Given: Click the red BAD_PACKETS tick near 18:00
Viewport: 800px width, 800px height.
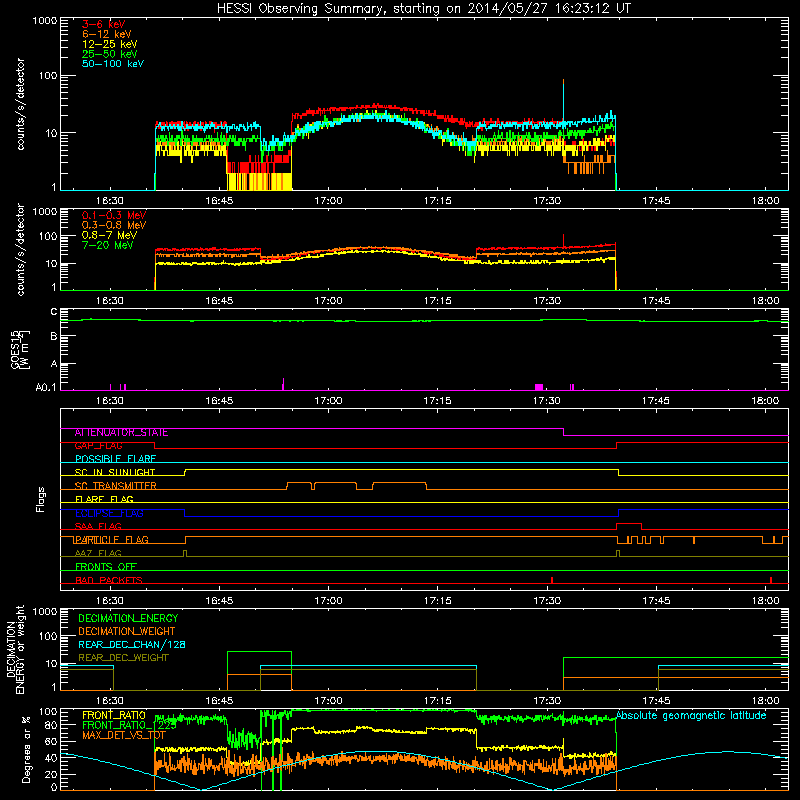Looking at the screenshot, I should [x=771, y=580].
